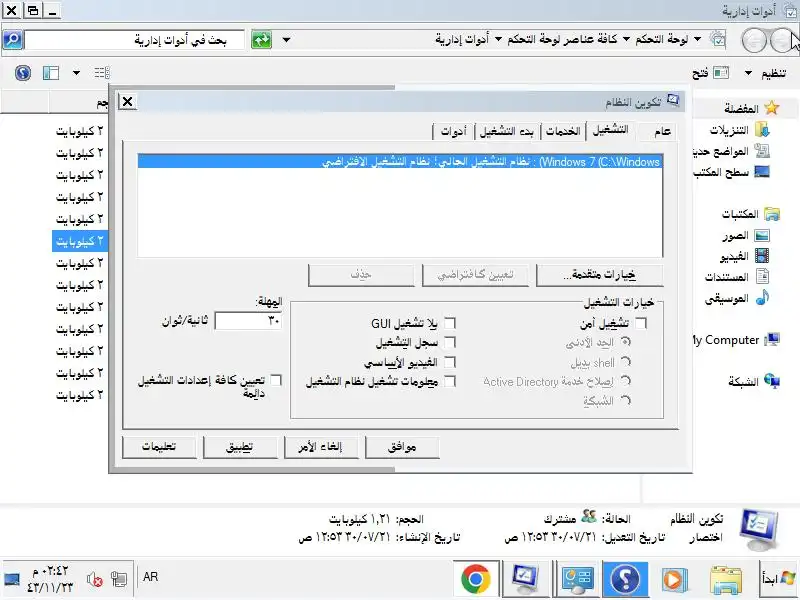
Task: Open the help icon in the Explorer toolbar
Action: click(22, 72)
